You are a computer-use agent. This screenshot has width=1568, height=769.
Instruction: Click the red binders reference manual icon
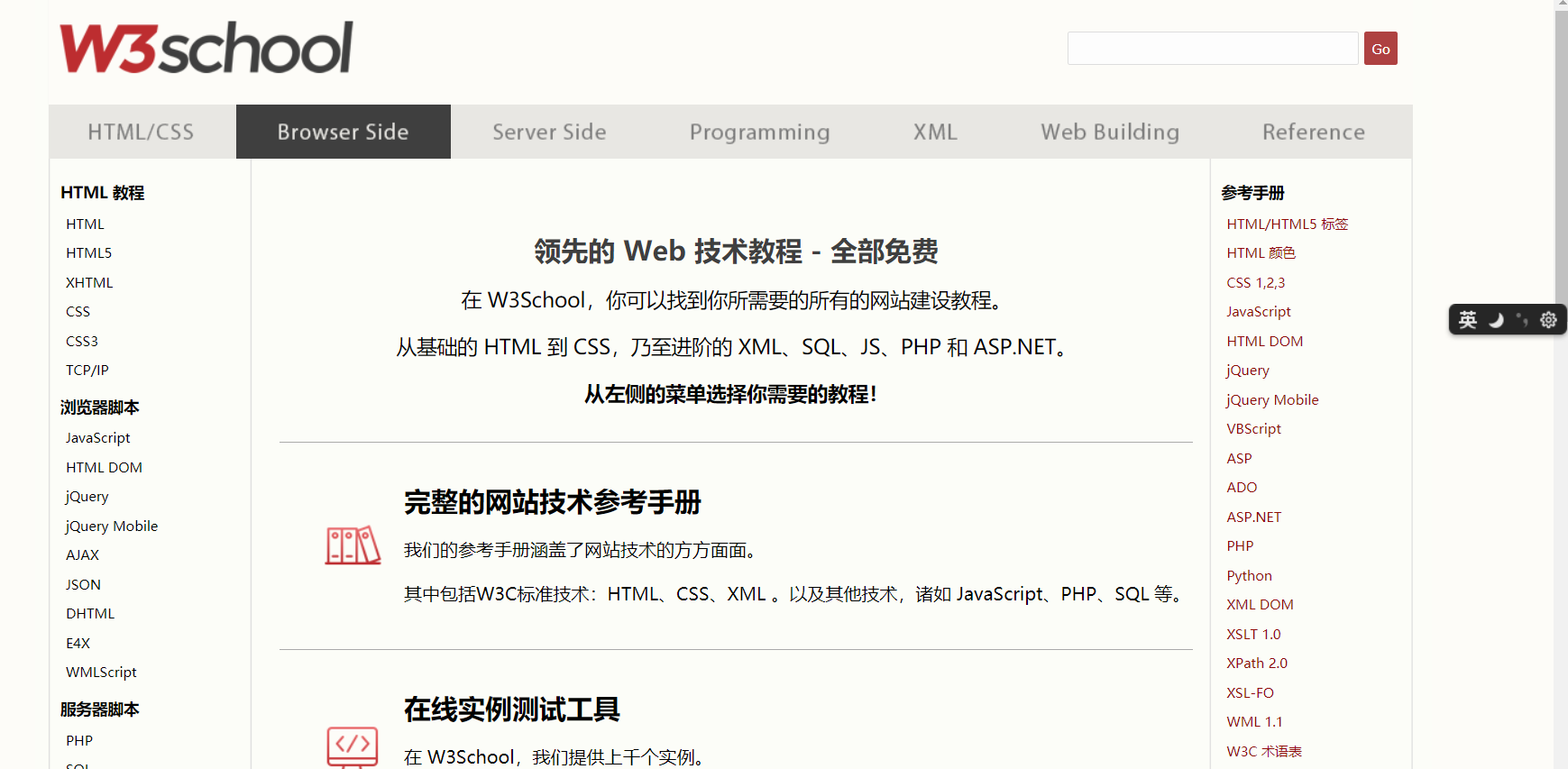[x=353, y=545]
